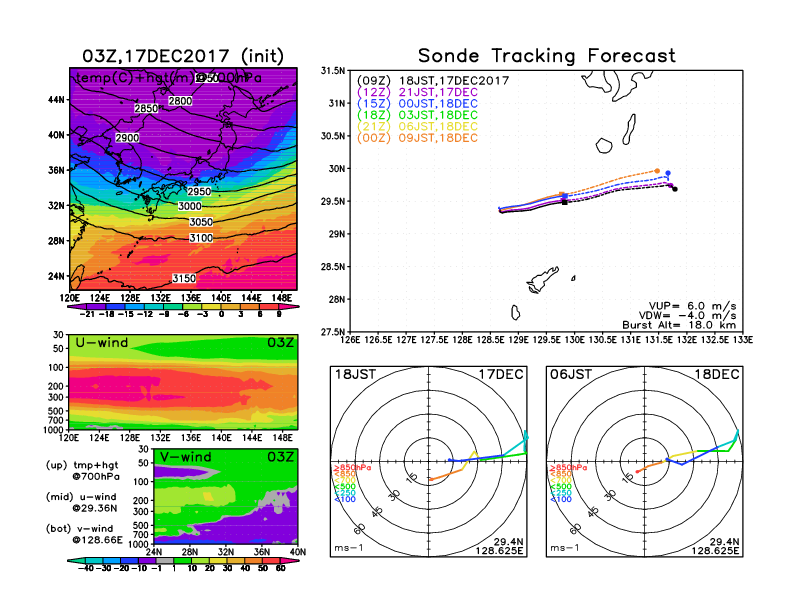Click the orange track endpoint dot
This screenshot has width=792, height=612.
click(657, 171)
